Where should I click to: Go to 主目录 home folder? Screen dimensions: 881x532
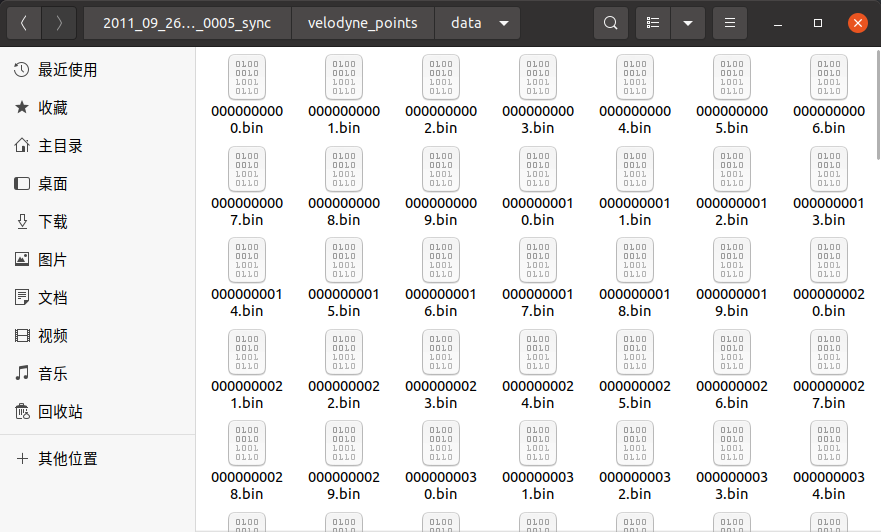click(98, 145)
